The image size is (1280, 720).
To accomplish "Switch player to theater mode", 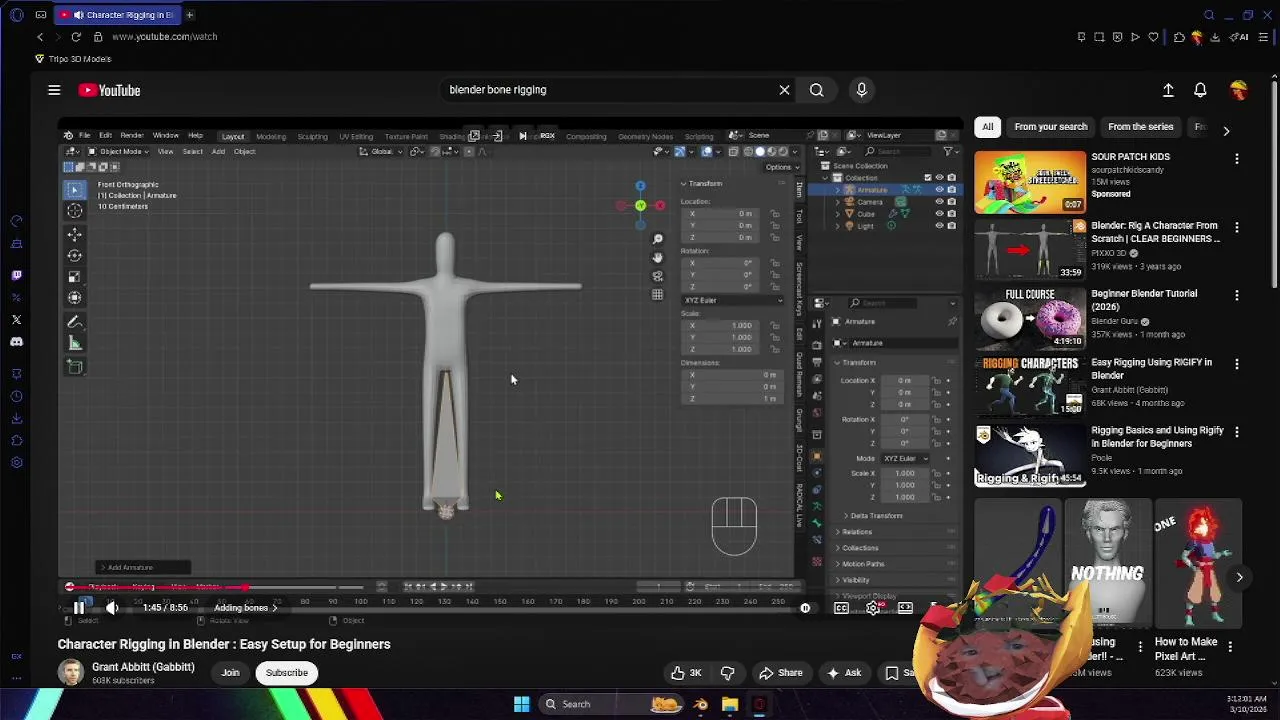I will tap(905, 608).
